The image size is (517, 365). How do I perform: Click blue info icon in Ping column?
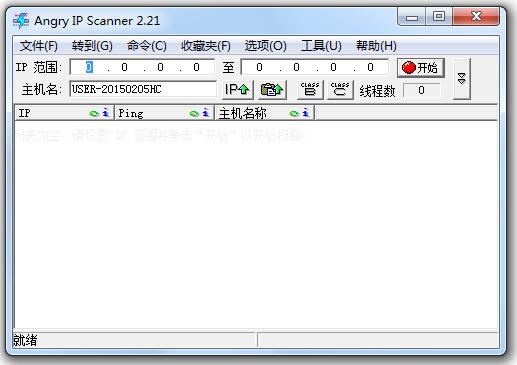click(206, 113)
